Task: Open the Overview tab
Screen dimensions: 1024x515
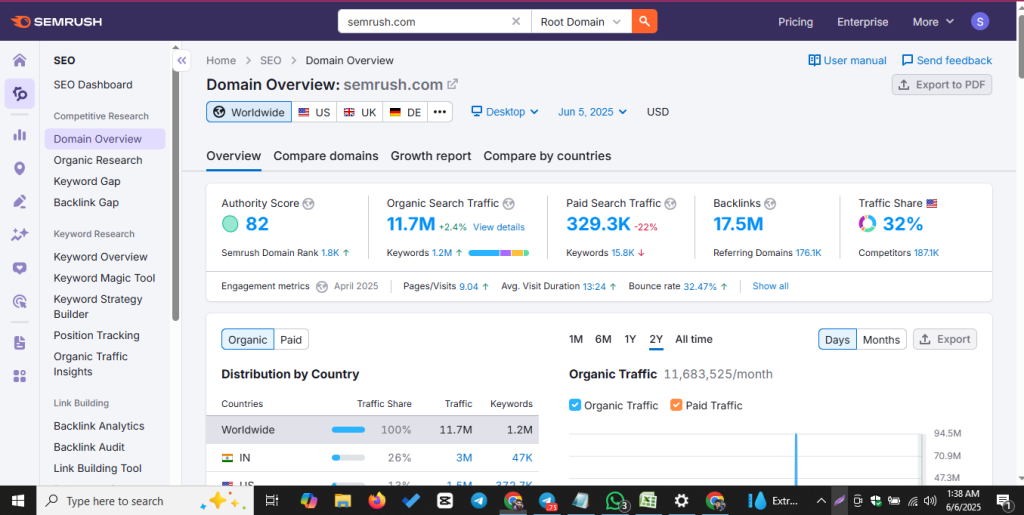Action: coord(234,156)
